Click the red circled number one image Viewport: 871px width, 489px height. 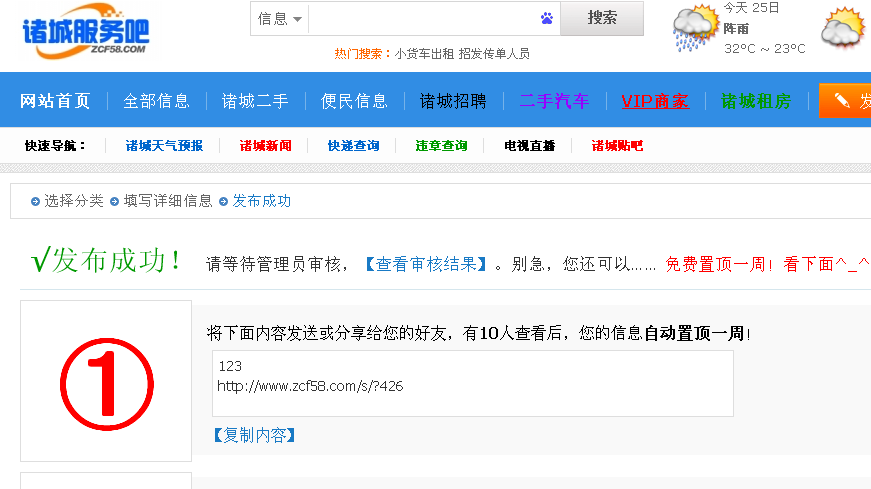click(106, 384)
